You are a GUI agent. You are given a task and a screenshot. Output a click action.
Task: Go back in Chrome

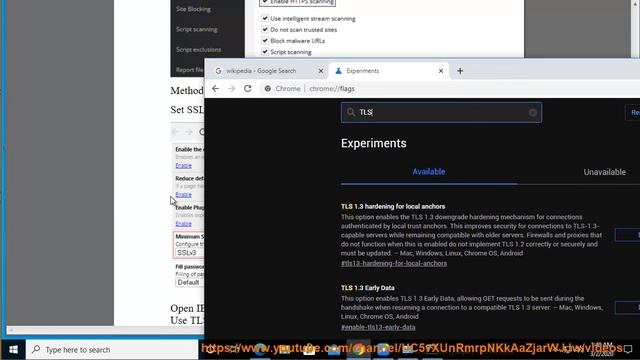[216, 89]
